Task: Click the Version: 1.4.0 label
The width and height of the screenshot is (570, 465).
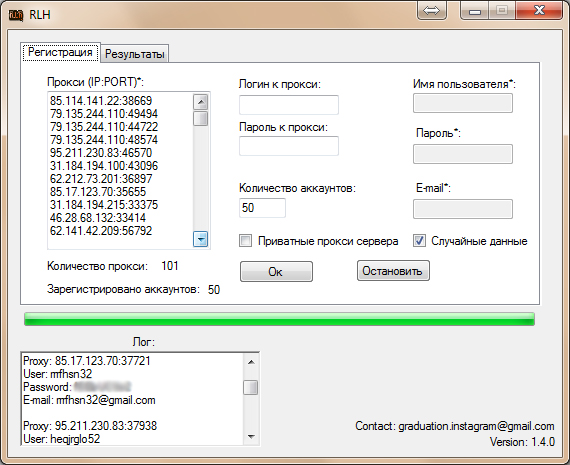Action: (522, 442)
